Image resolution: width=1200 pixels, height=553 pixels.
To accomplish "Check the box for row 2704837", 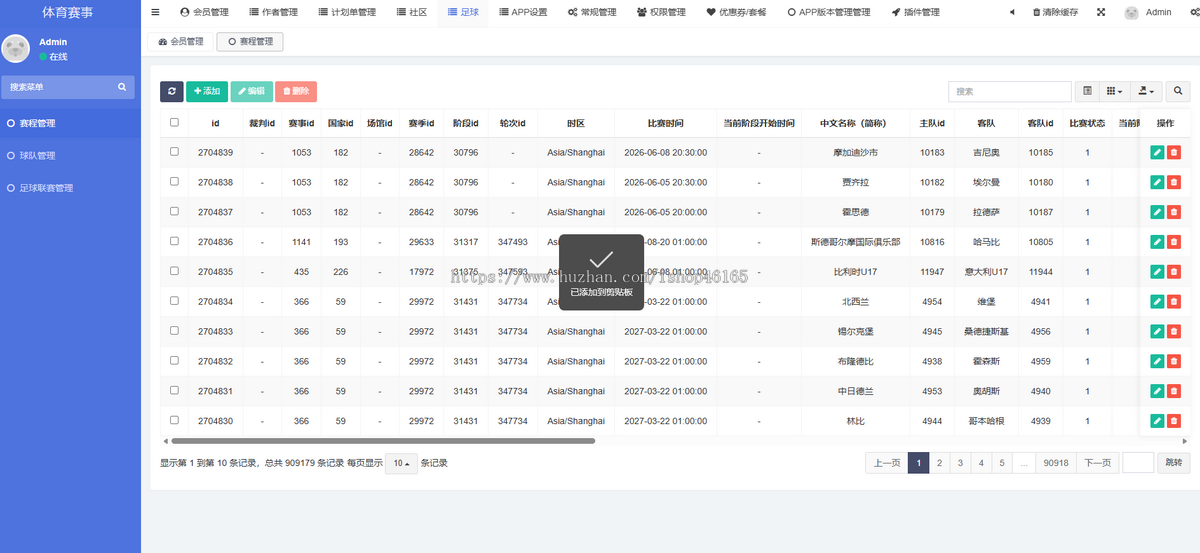I will click(x=174, y=211).
